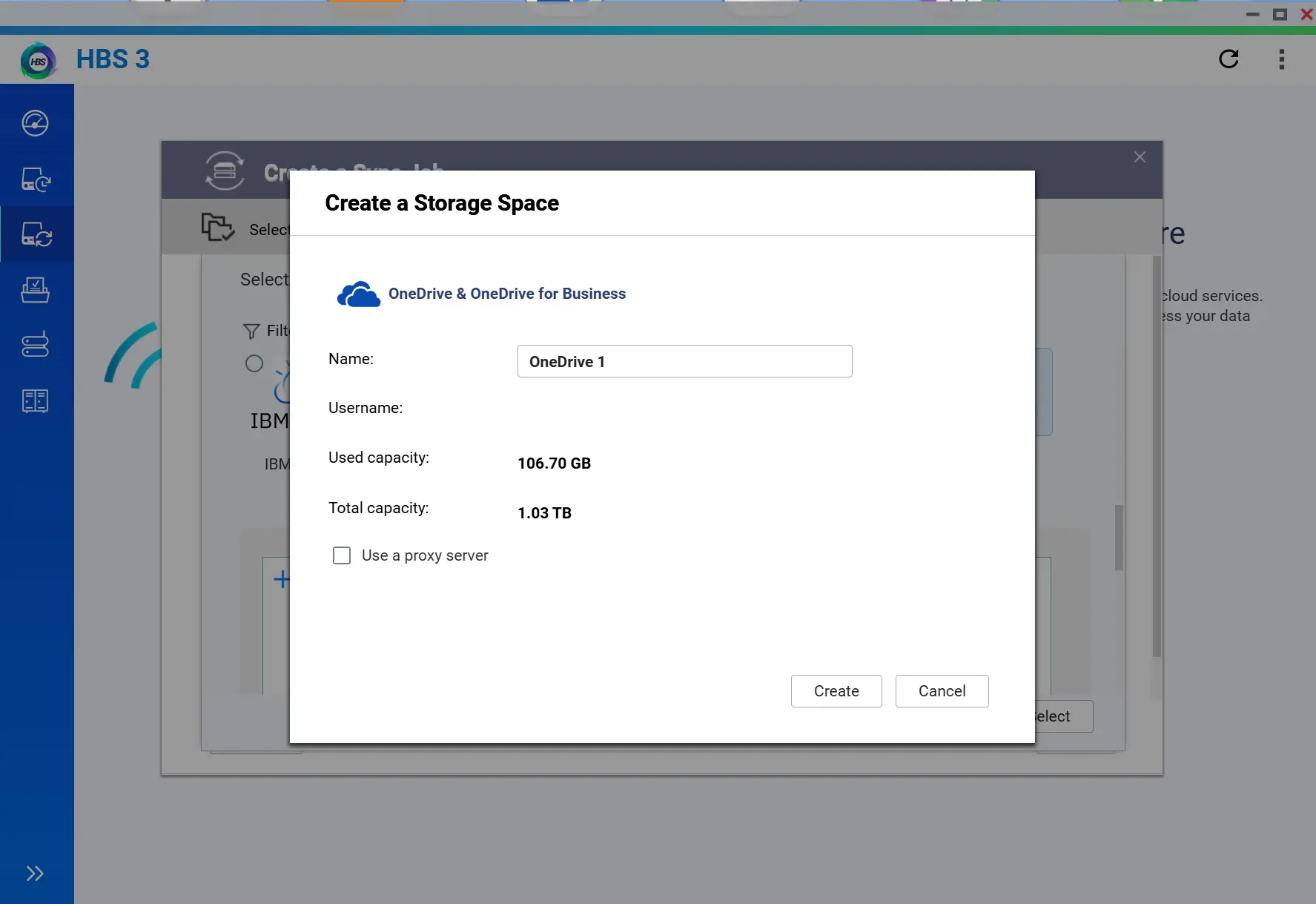1316x904 pixels.
Task: Click the refresh icon in header
Action: tap(1229, 59)
